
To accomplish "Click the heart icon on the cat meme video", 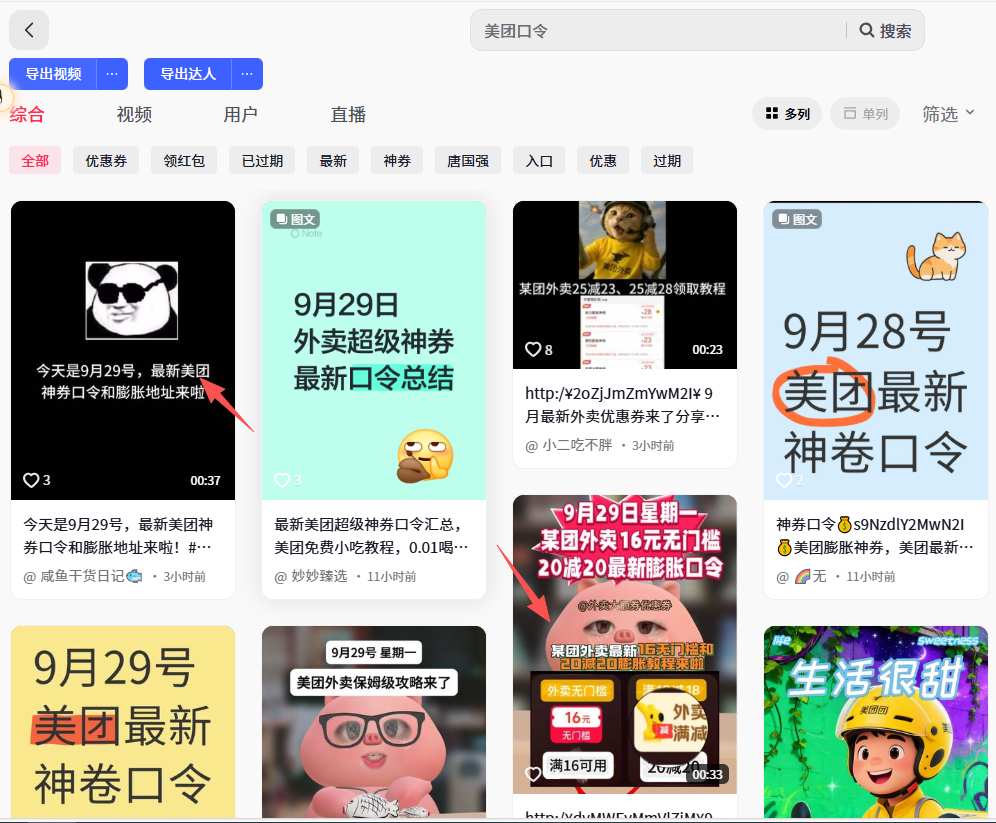I will tap(533, 349).
